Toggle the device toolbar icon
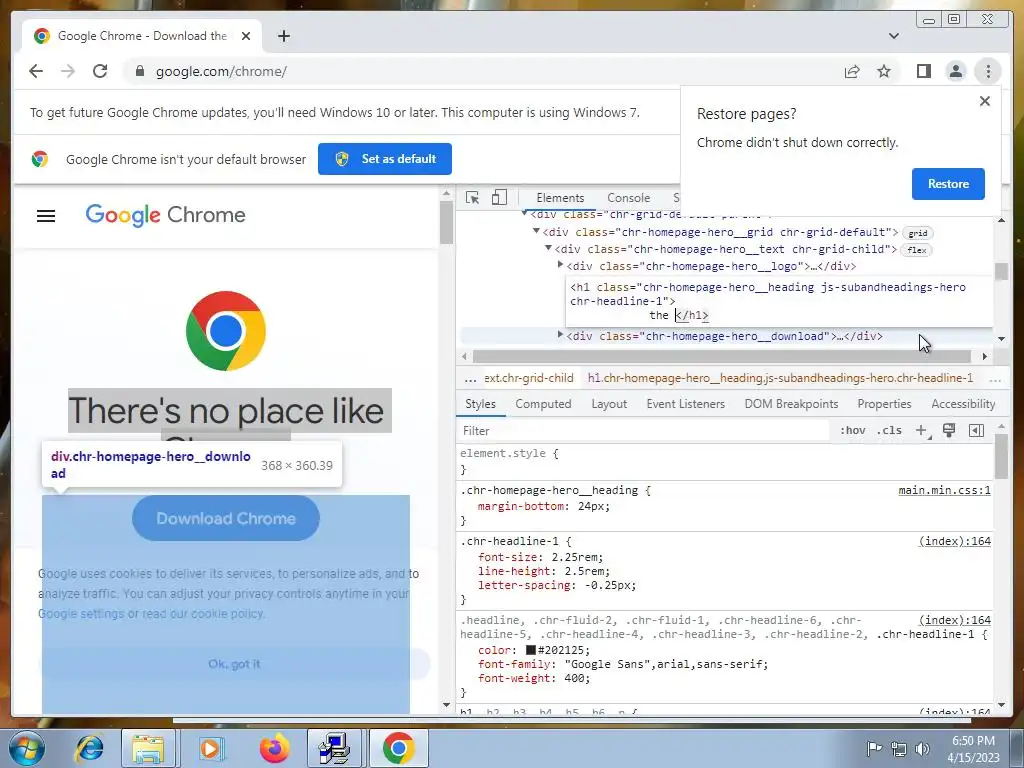Screen dimensions: 1024x768 [500, 197]
